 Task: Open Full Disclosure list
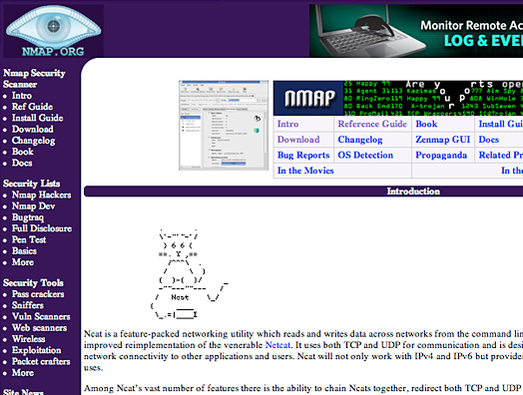click(x=42, y=229)
